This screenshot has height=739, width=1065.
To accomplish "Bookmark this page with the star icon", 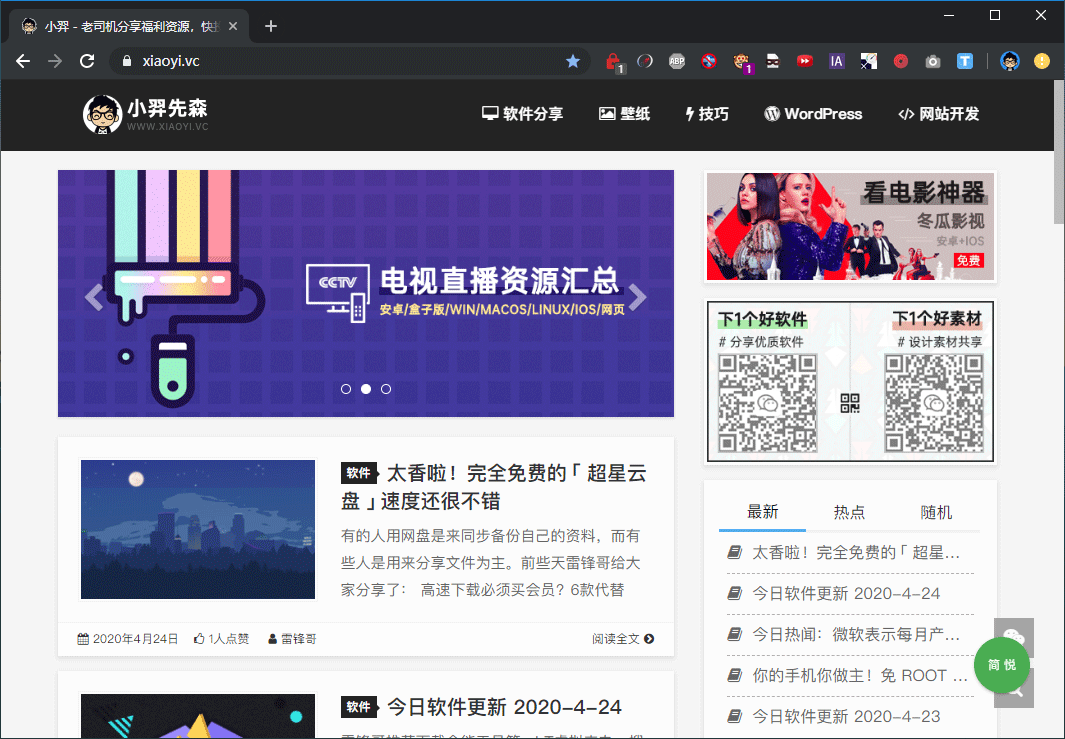I will click(x=573, y=61).
